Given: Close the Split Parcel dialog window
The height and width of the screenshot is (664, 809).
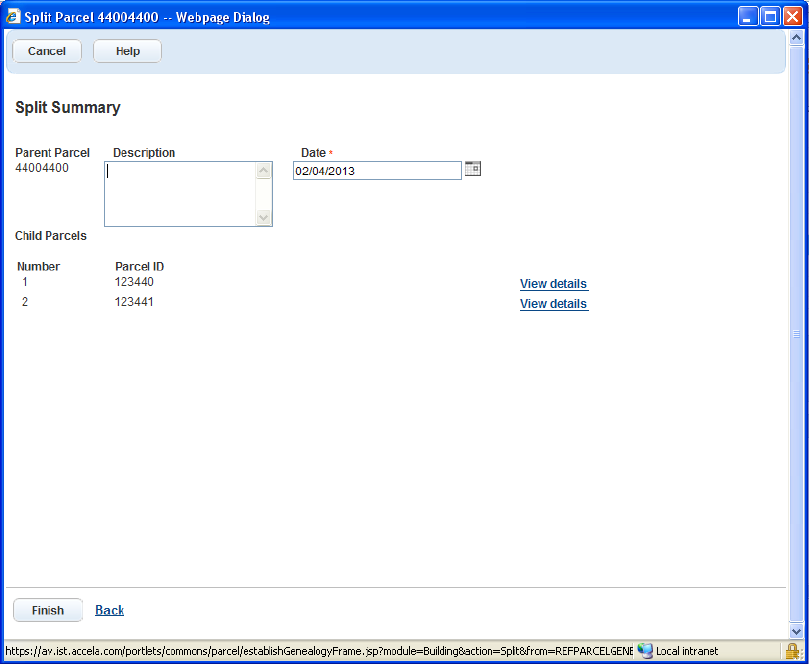Looking at the screenshot, I should coord(792,17).
